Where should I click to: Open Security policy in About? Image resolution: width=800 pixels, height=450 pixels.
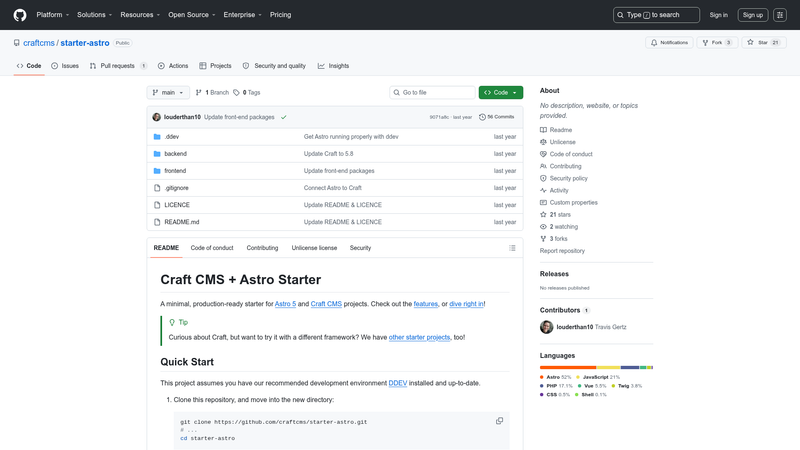point(564,179)
